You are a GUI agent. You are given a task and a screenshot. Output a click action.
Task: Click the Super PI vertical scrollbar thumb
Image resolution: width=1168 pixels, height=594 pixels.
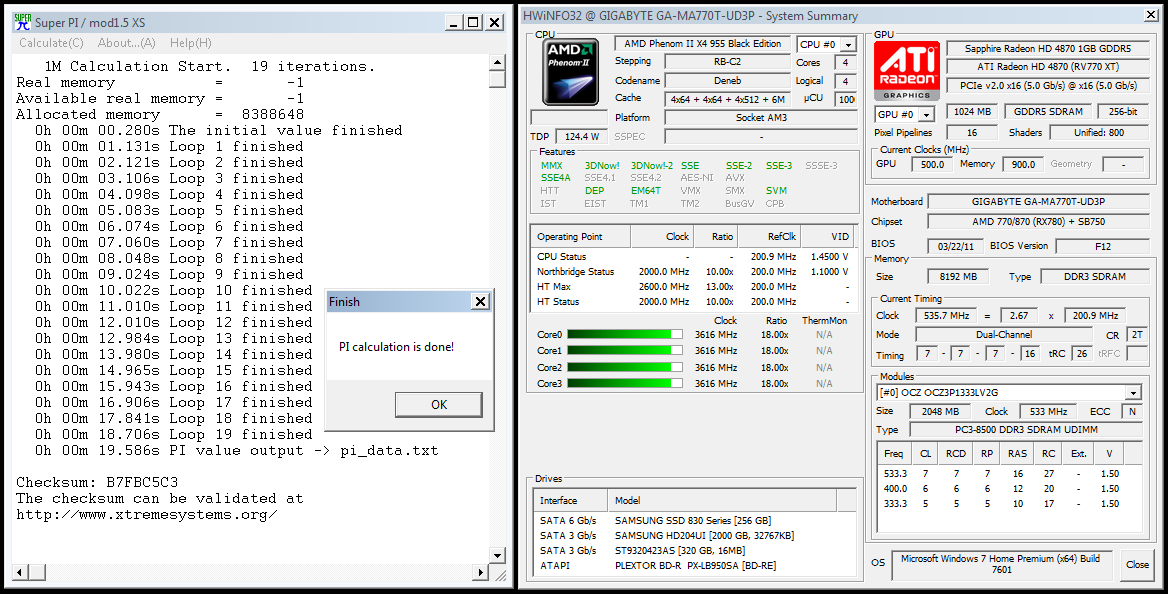point(498,79)
